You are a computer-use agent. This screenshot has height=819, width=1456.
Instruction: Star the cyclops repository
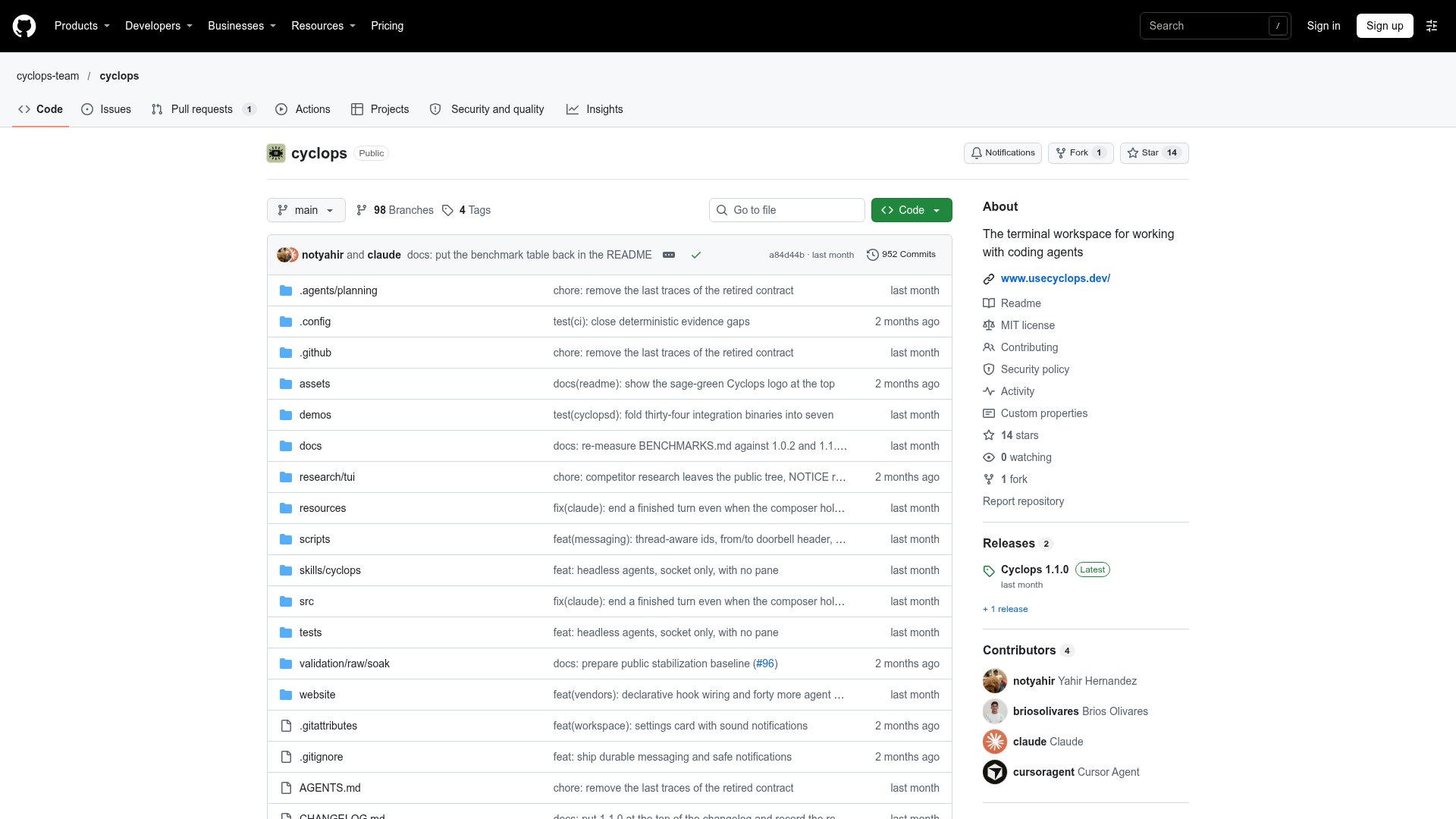pyautogui.click(x=1154, y=153)
